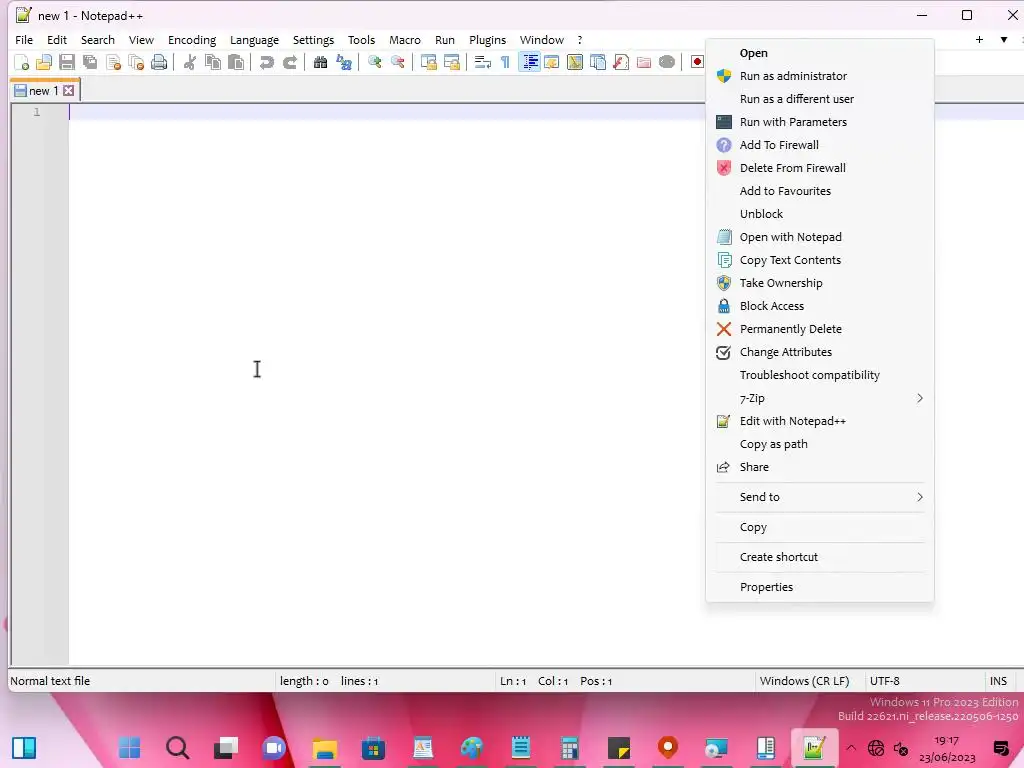Select Delete From Firewall option

point(820,168)
